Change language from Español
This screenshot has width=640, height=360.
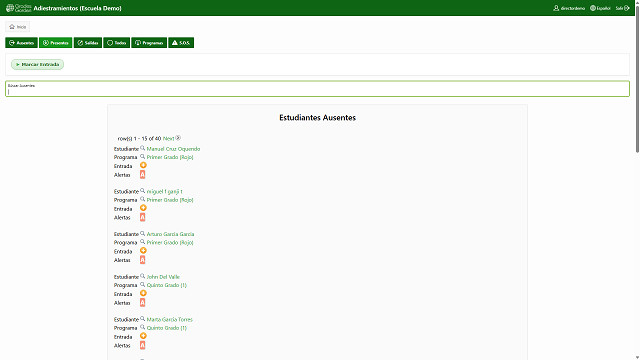[x=600, y=8]
